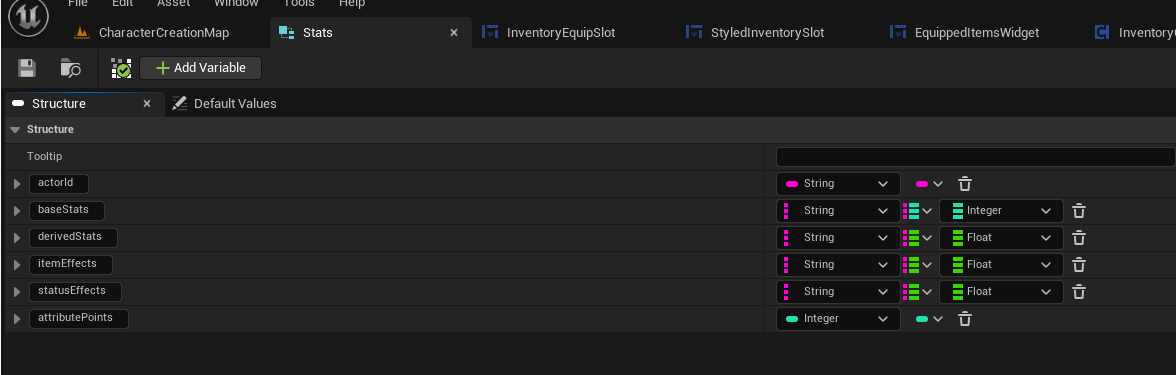Open the statusEffects Float value type dropdown

click(1001, 292)
